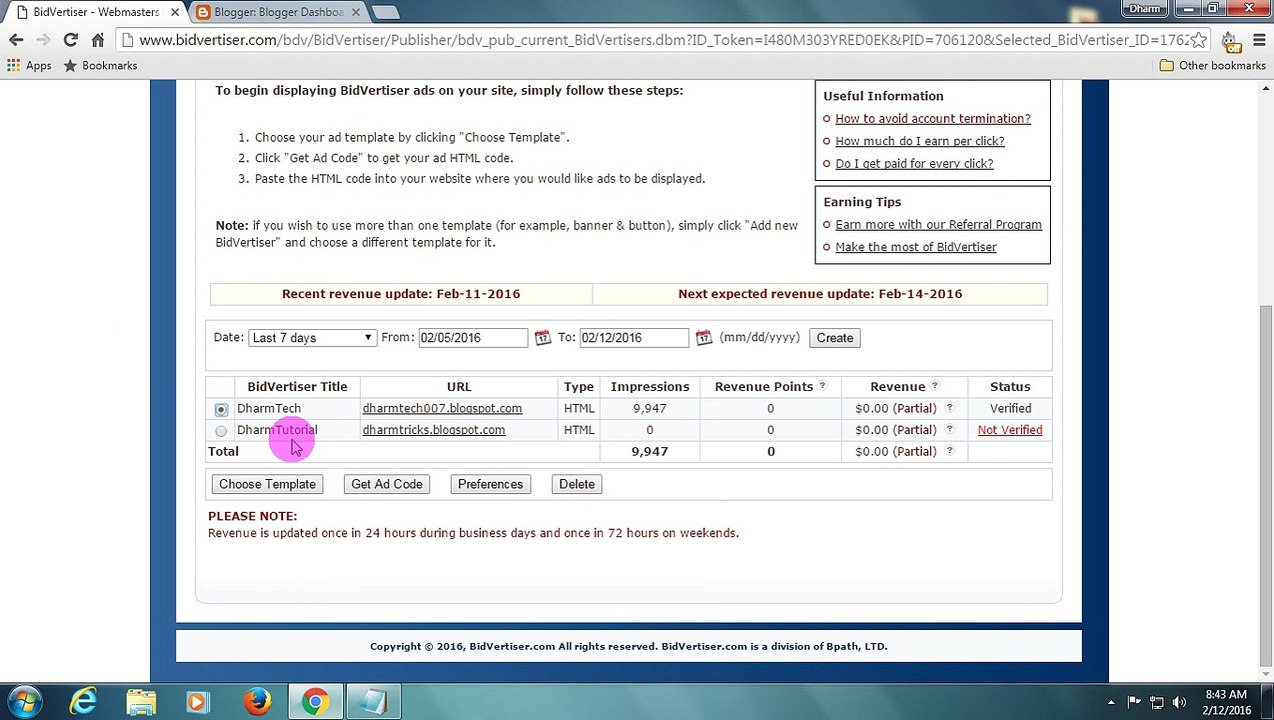Viewport: 1274px width, 720px height.
Task: Click the Preferences button
Action: 490,484
